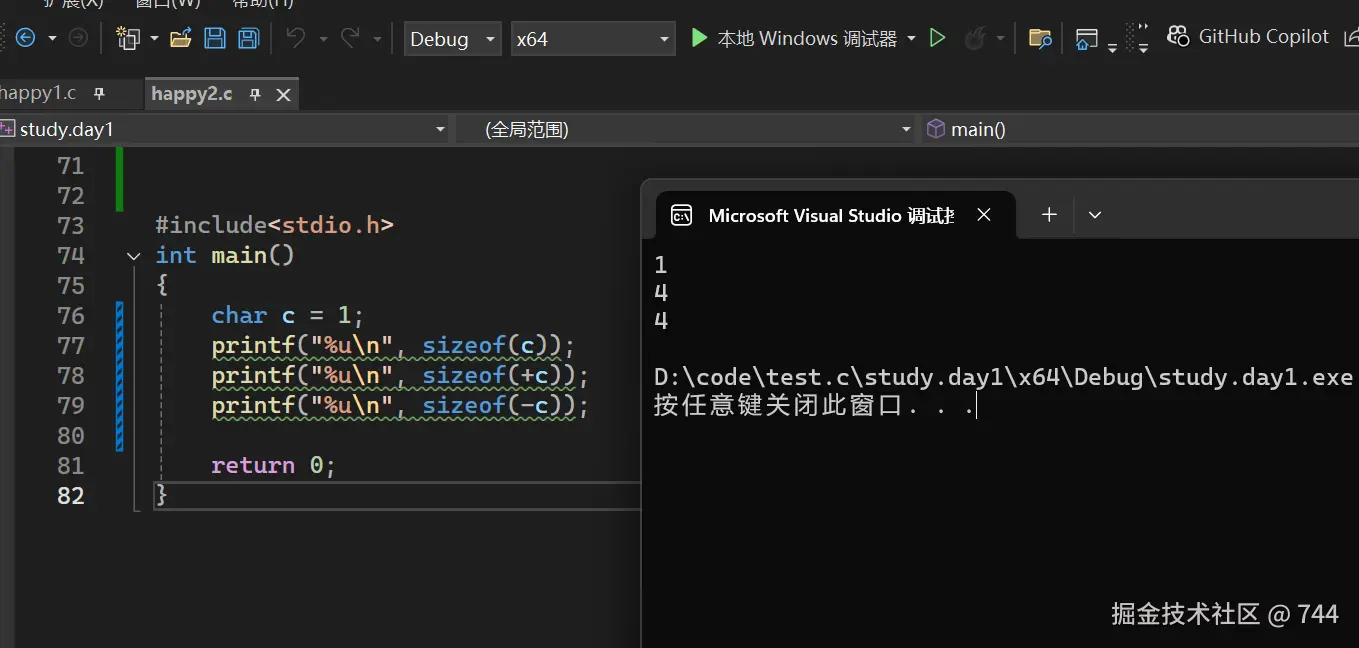Select the New File toolbar icon
1359x648 pixels.
click(129, 38)
